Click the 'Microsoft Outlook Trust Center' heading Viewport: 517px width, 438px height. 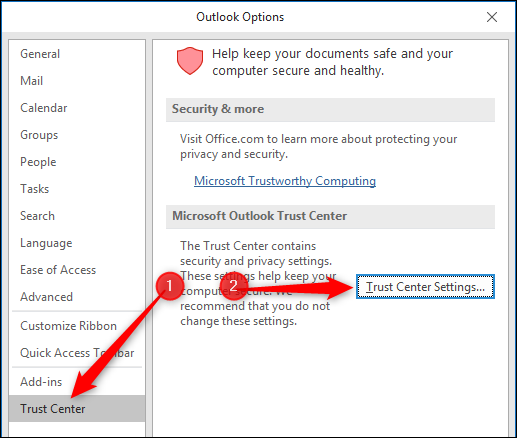[x=259, y=216]
